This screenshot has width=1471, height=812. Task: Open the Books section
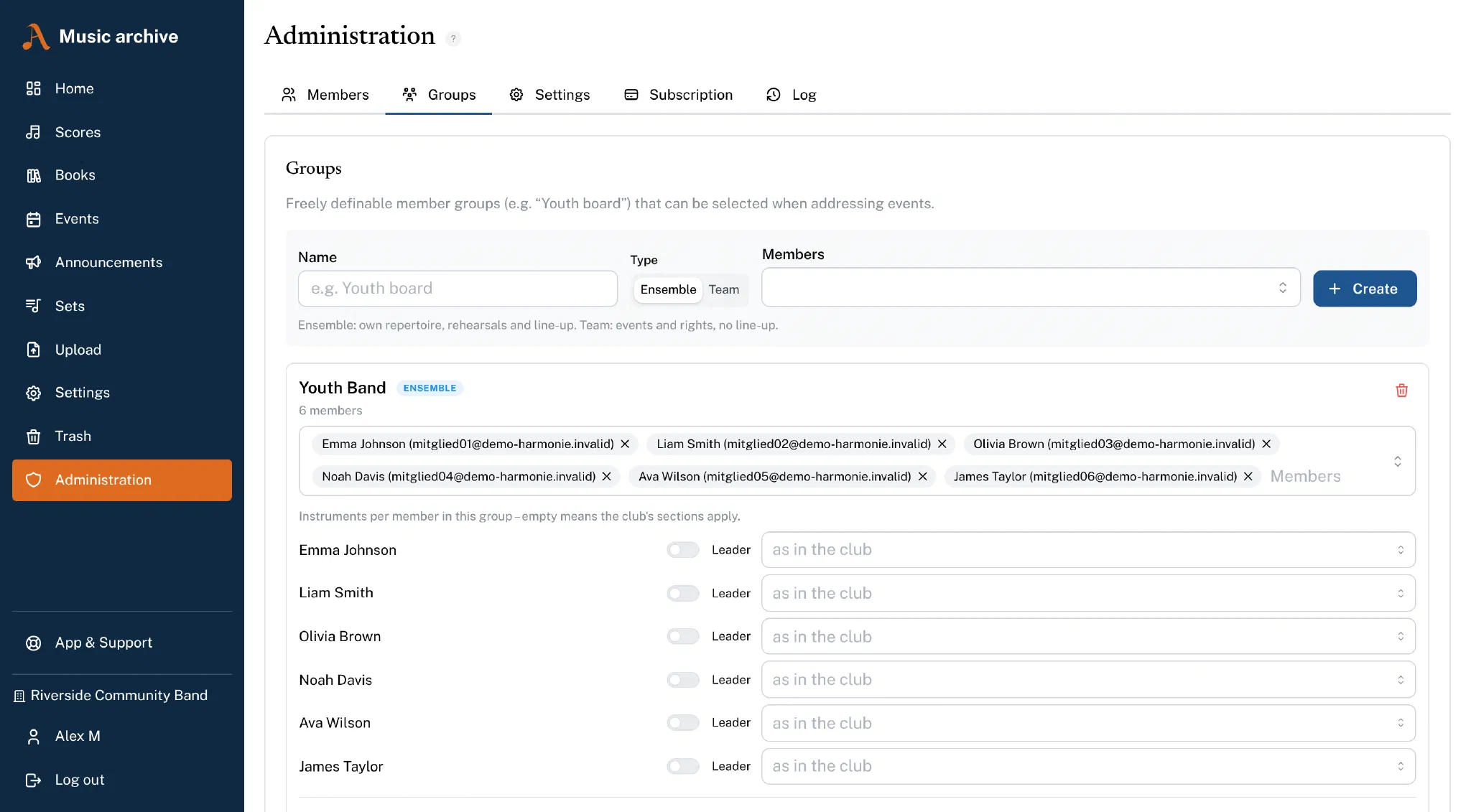point(122,175)
